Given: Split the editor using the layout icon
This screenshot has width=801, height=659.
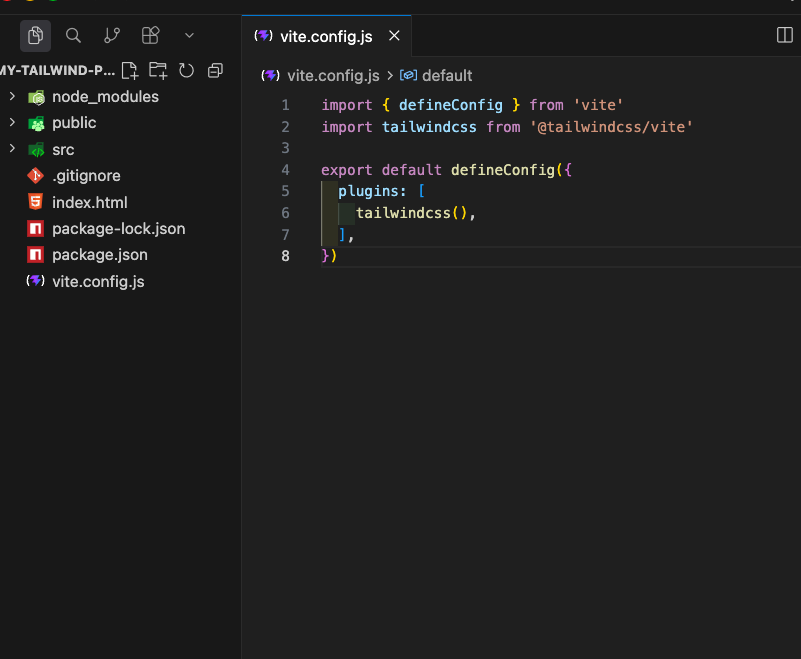Looking at the screenshot, I should click(783, 35).
